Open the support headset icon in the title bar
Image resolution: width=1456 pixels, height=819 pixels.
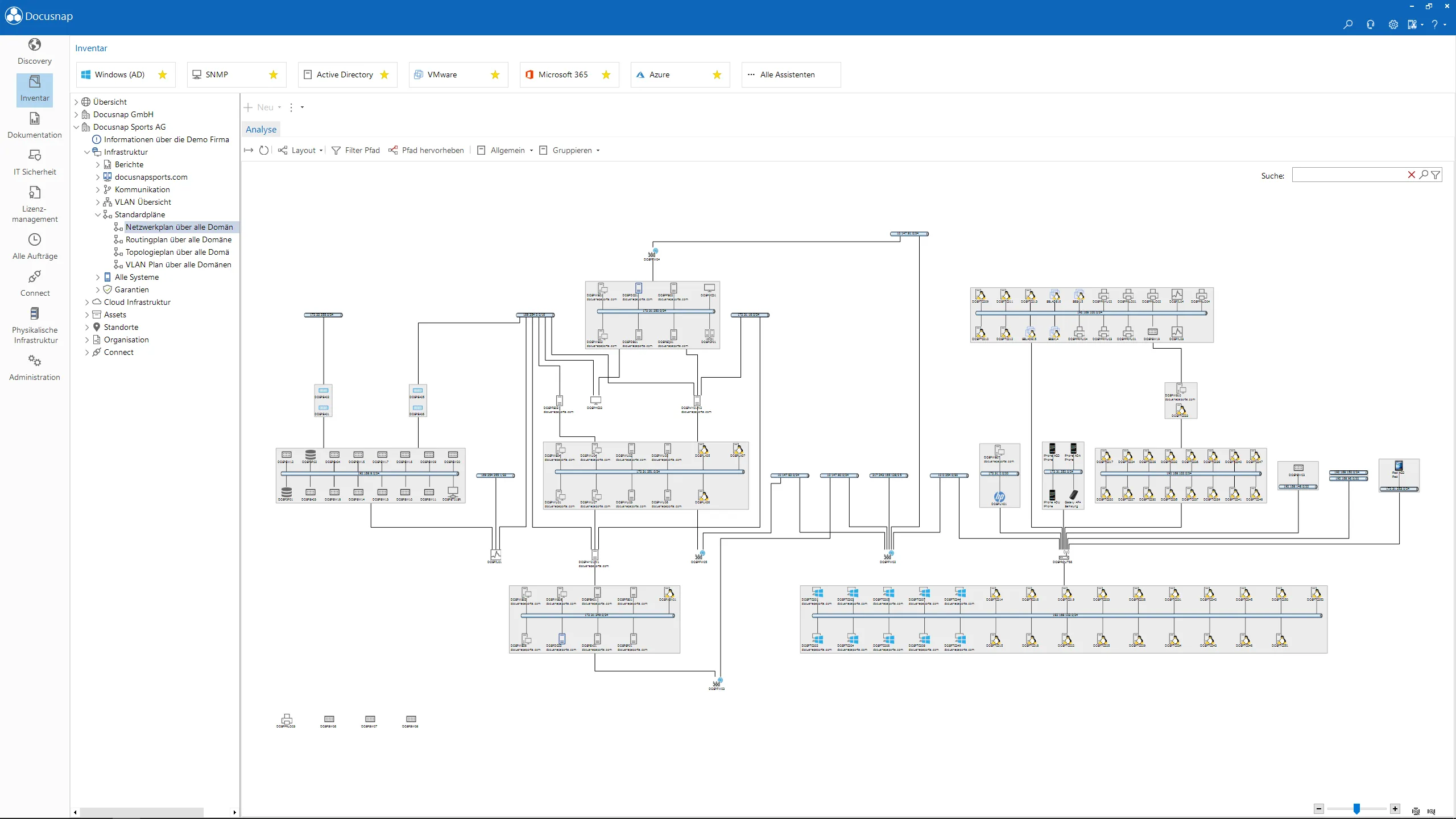point(1370,24)
